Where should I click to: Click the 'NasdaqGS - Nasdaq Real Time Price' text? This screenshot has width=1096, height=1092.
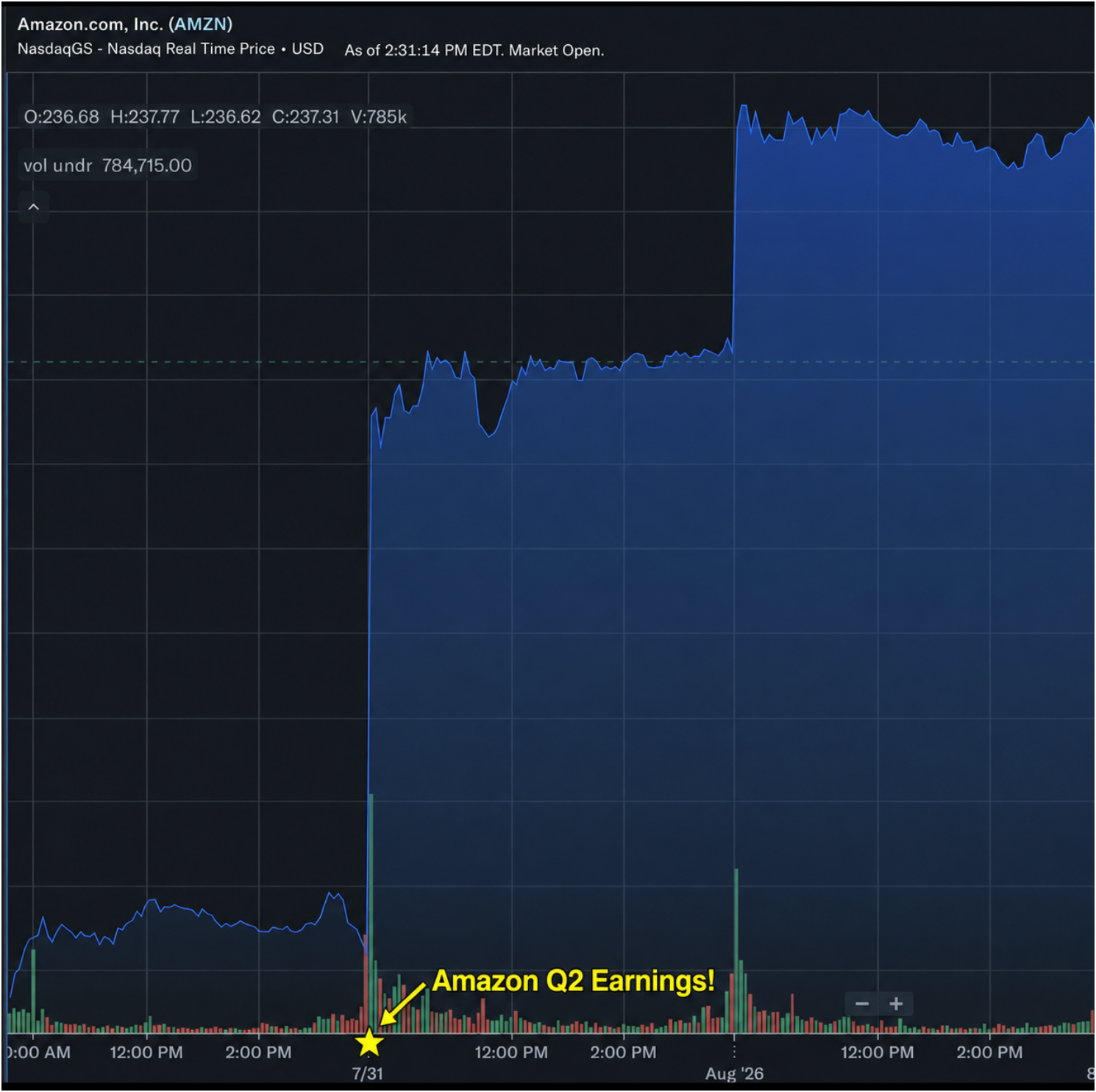click(146, 49)
